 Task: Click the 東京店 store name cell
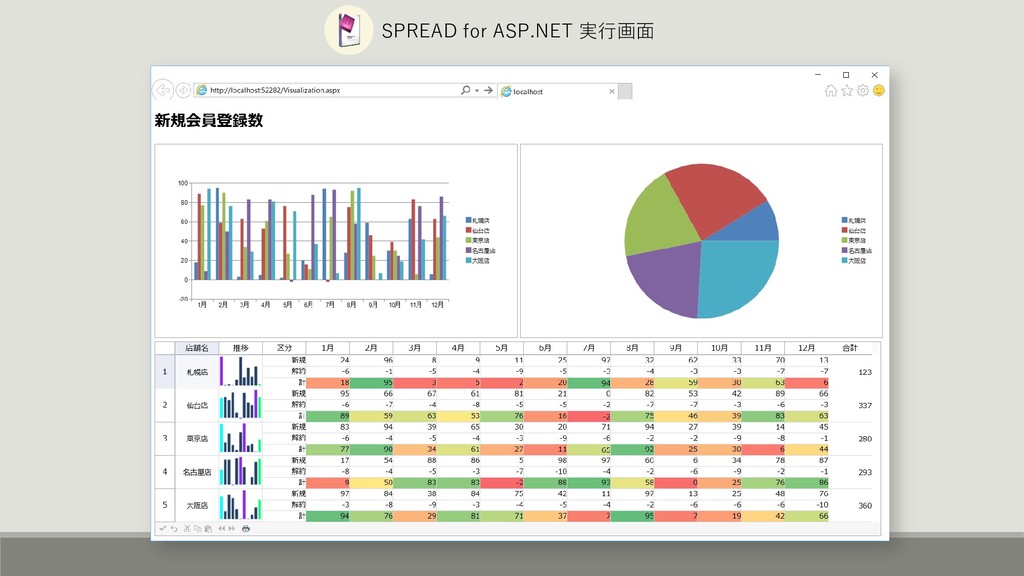197,438
